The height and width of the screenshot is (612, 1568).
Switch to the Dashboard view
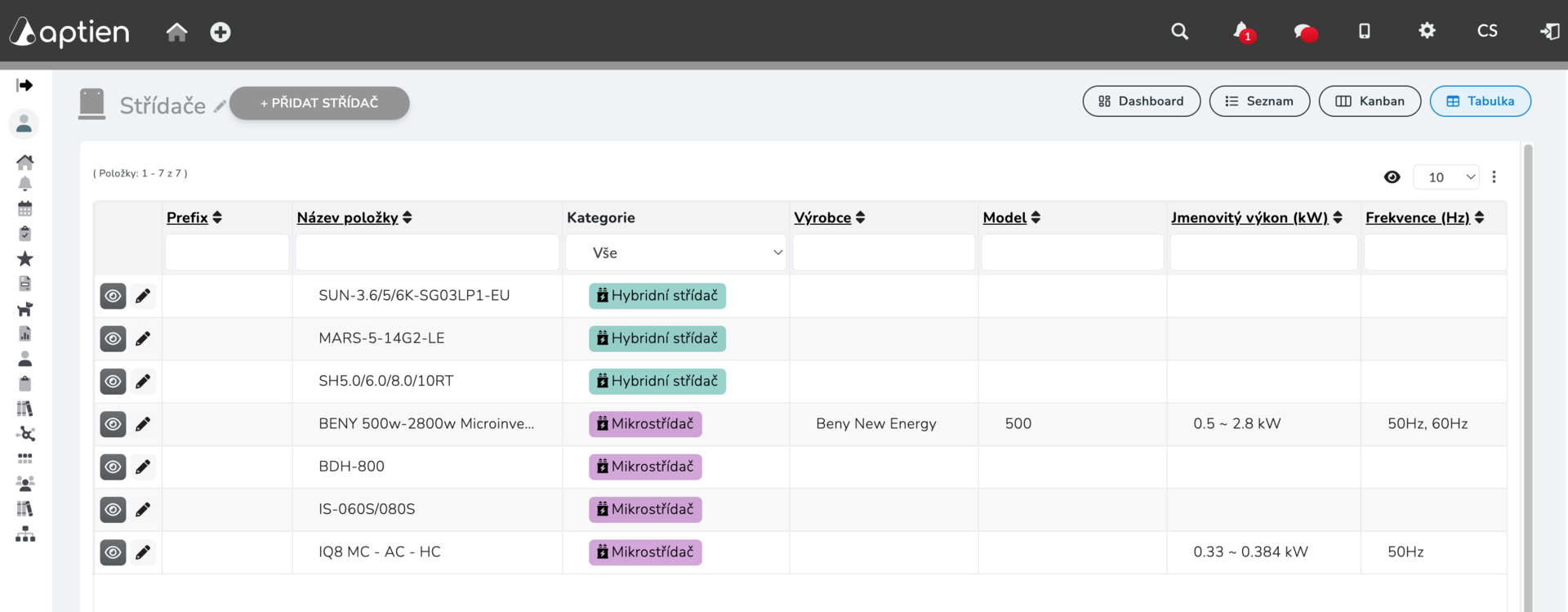1141,101
